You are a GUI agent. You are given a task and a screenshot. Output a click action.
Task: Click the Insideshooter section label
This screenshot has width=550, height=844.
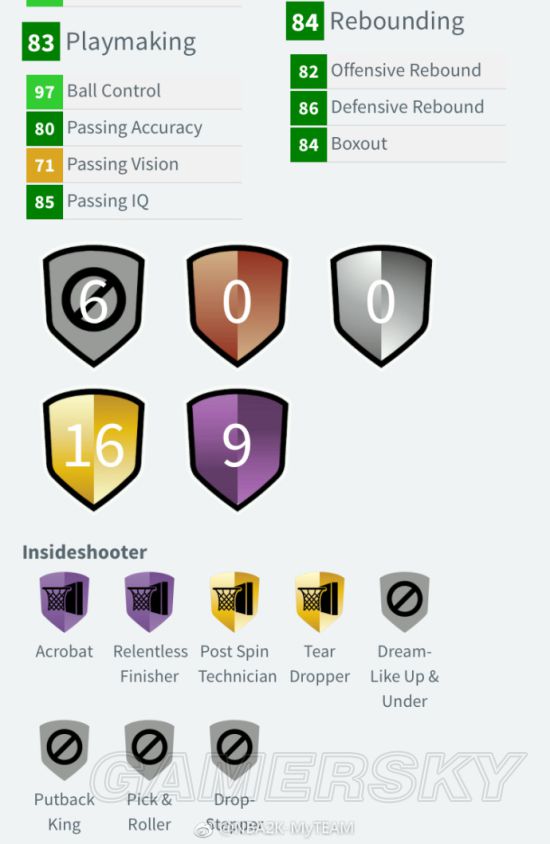click(84, 552)
